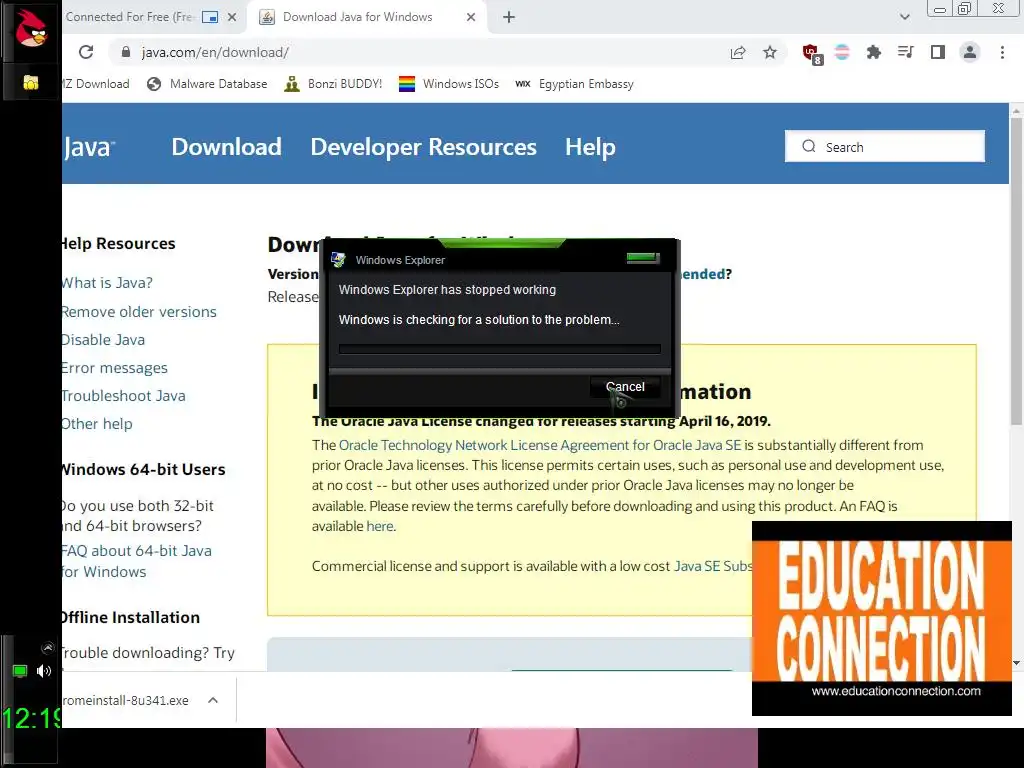The height and width of the screenshot is (768, 1024).
Task: Open the Bonzi BUDDY! bookmark
Action: [333, 84]
